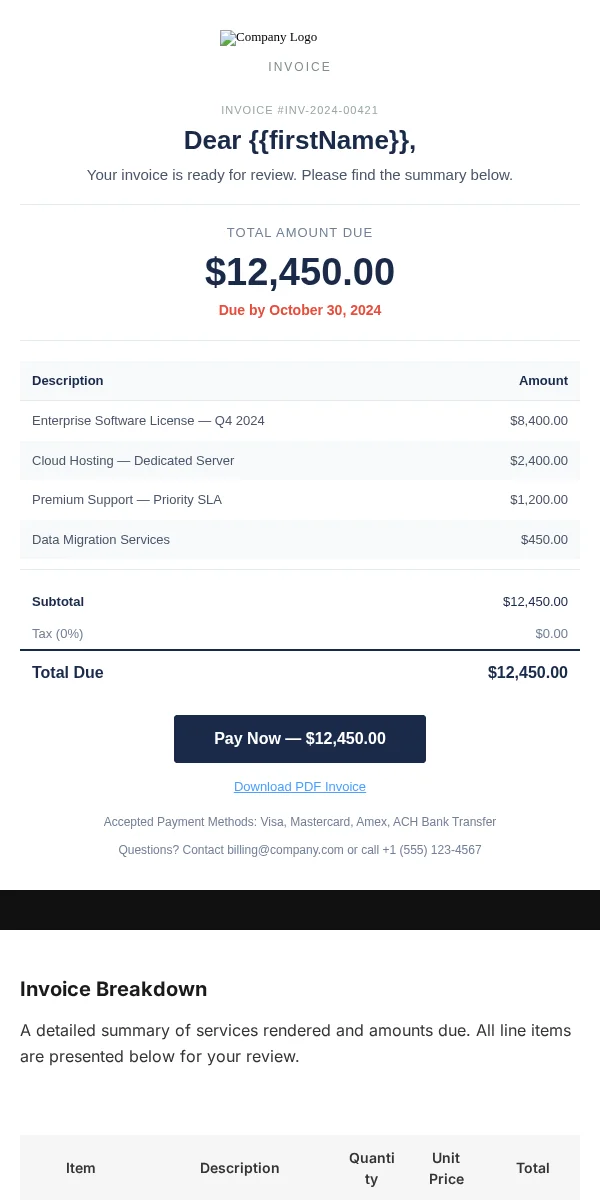Select the Data Migration Services row
The width and height of the screenshot is (600, 1200).
300,540
